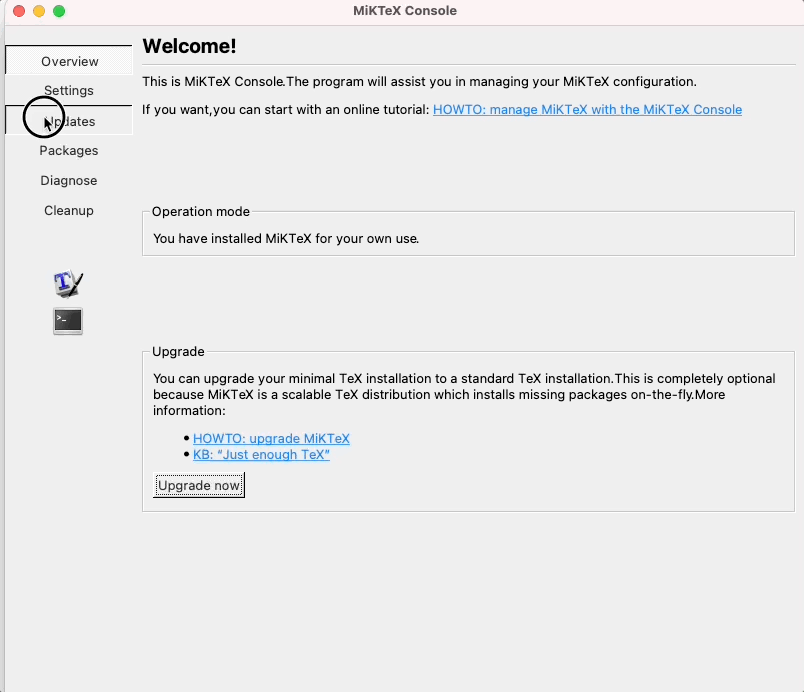Click the Upgrade now button
This screenshot has width=804, height=692.
tap(199, 486)
